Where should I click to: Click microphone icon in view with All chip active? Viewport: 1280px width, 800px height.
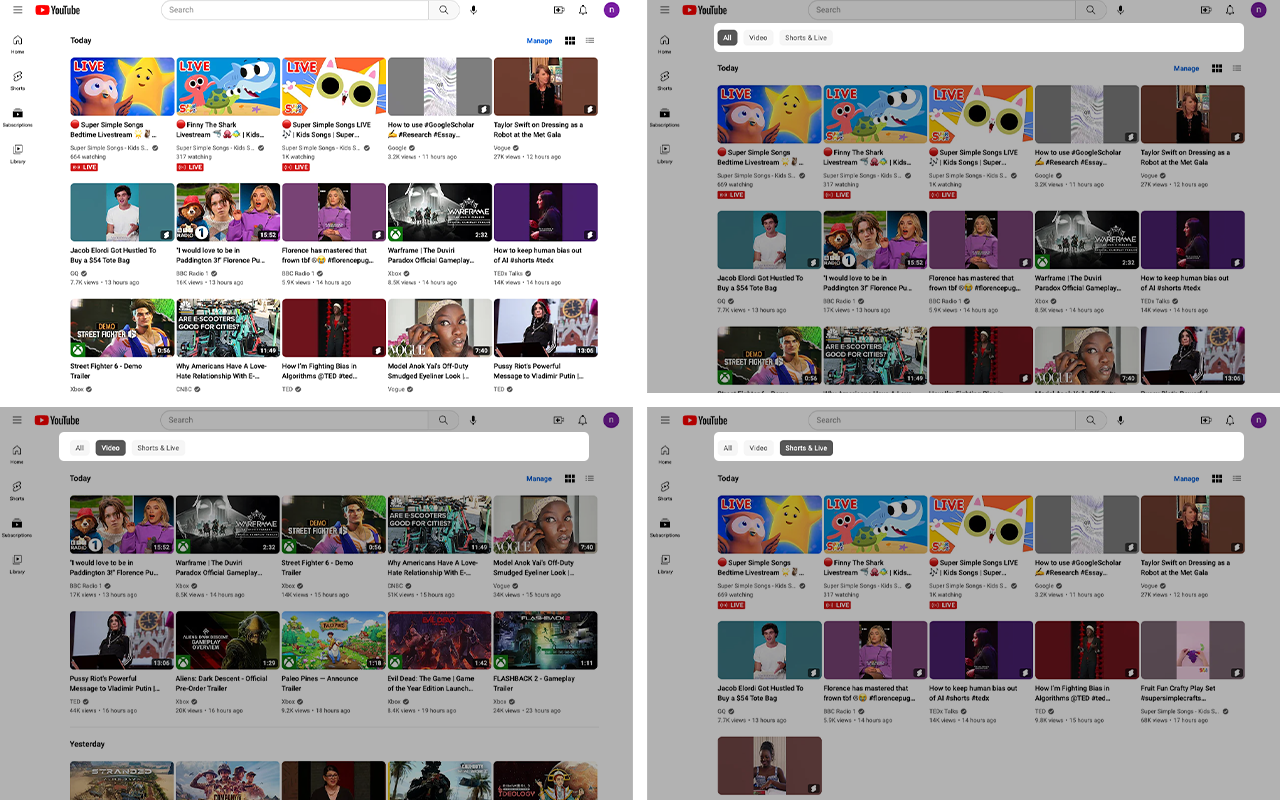click(1121, 10)
